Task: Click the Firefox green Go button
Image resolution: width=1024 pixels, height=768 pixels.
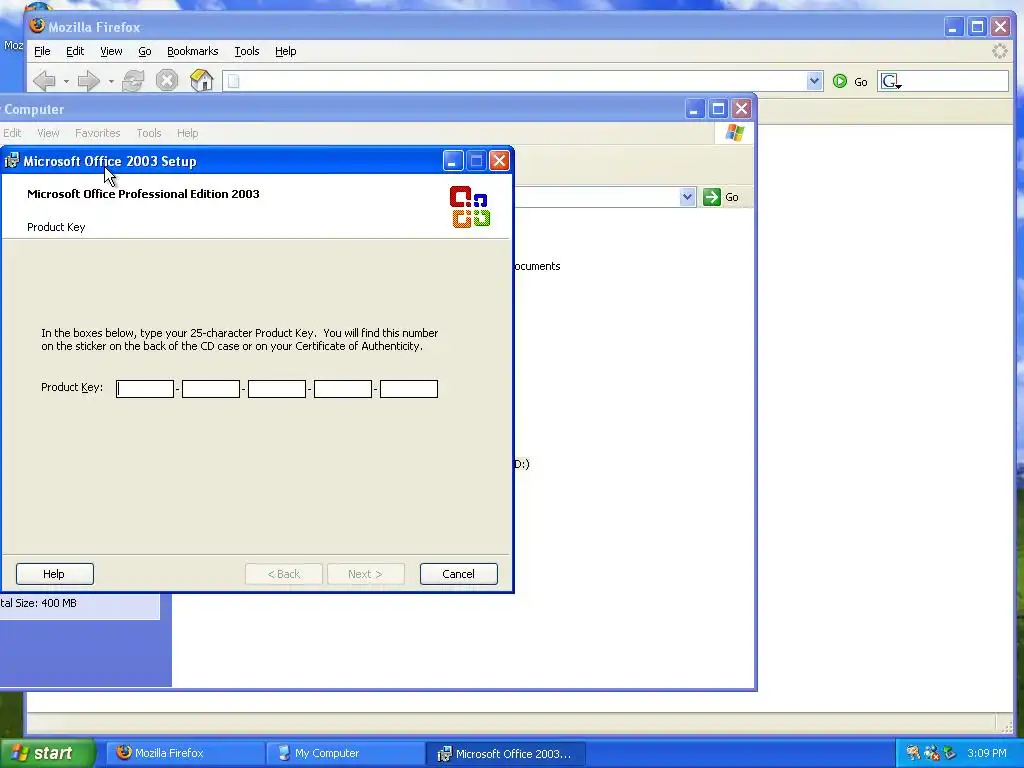Action: tap(850, 82)
